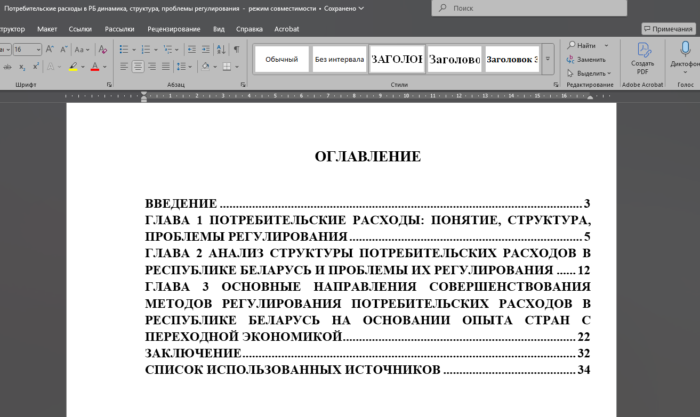Apply multilevel list
This screenshot has height=417, width=700.
(167, 49)
